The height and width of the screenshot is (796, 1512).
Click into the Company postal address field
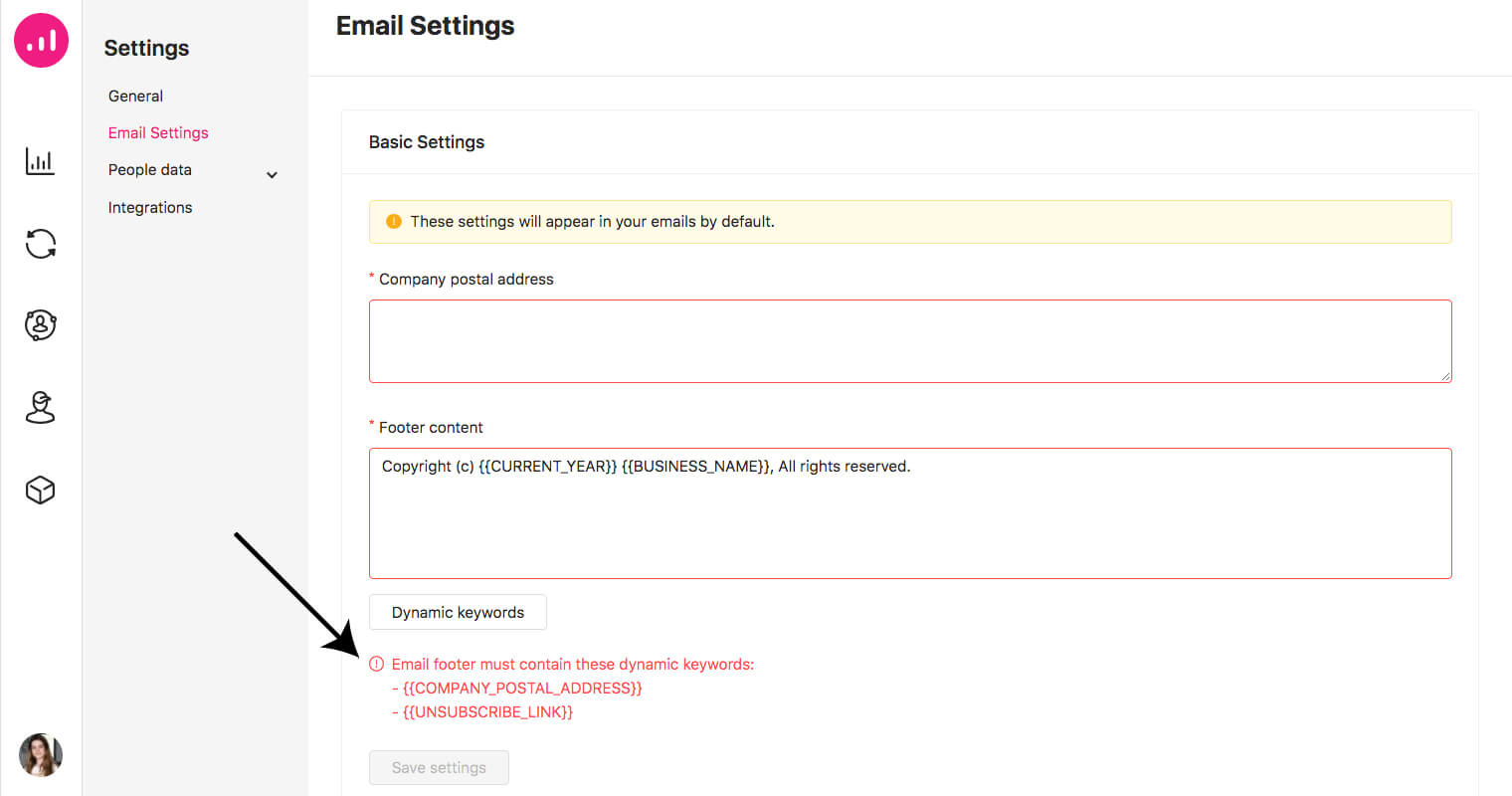(x=909, y=341)
